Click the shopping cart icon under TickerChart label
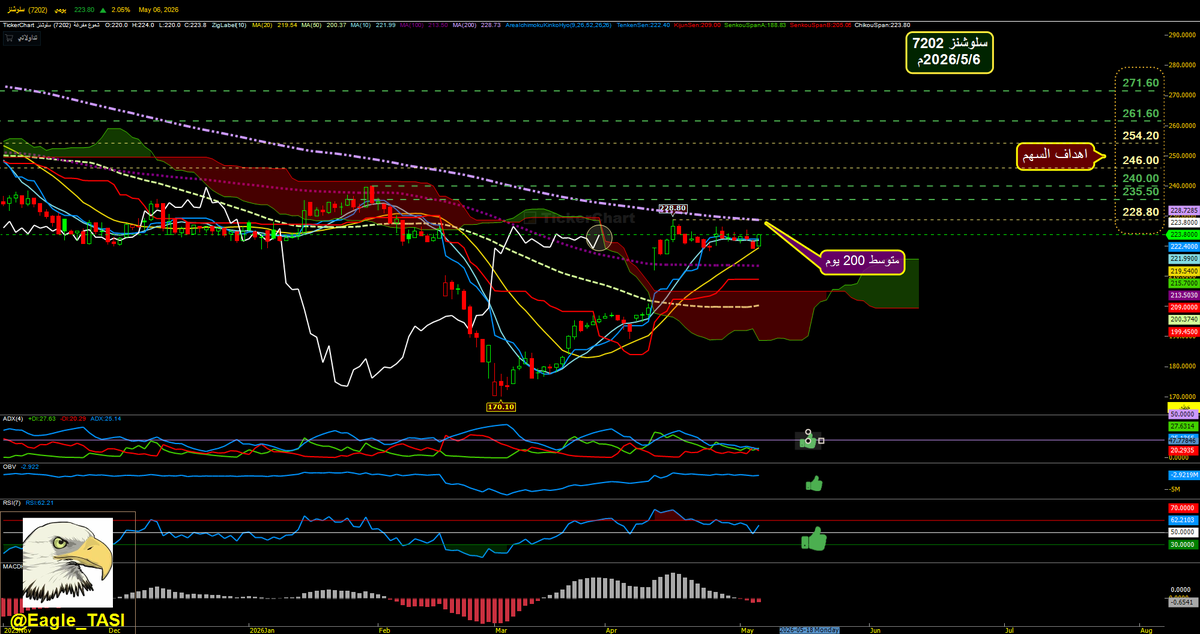The image size is (1200, 634). coord(8,37)
